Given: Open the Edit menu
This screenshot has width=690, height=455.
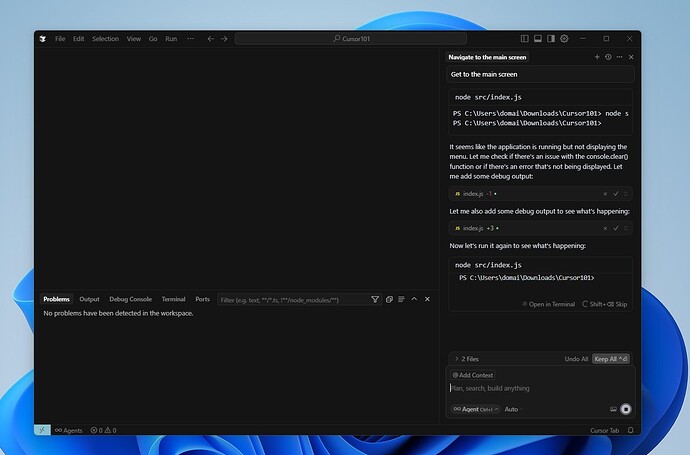Looking at the screenshot, I should pyautogui.click(x=79, y=39).
